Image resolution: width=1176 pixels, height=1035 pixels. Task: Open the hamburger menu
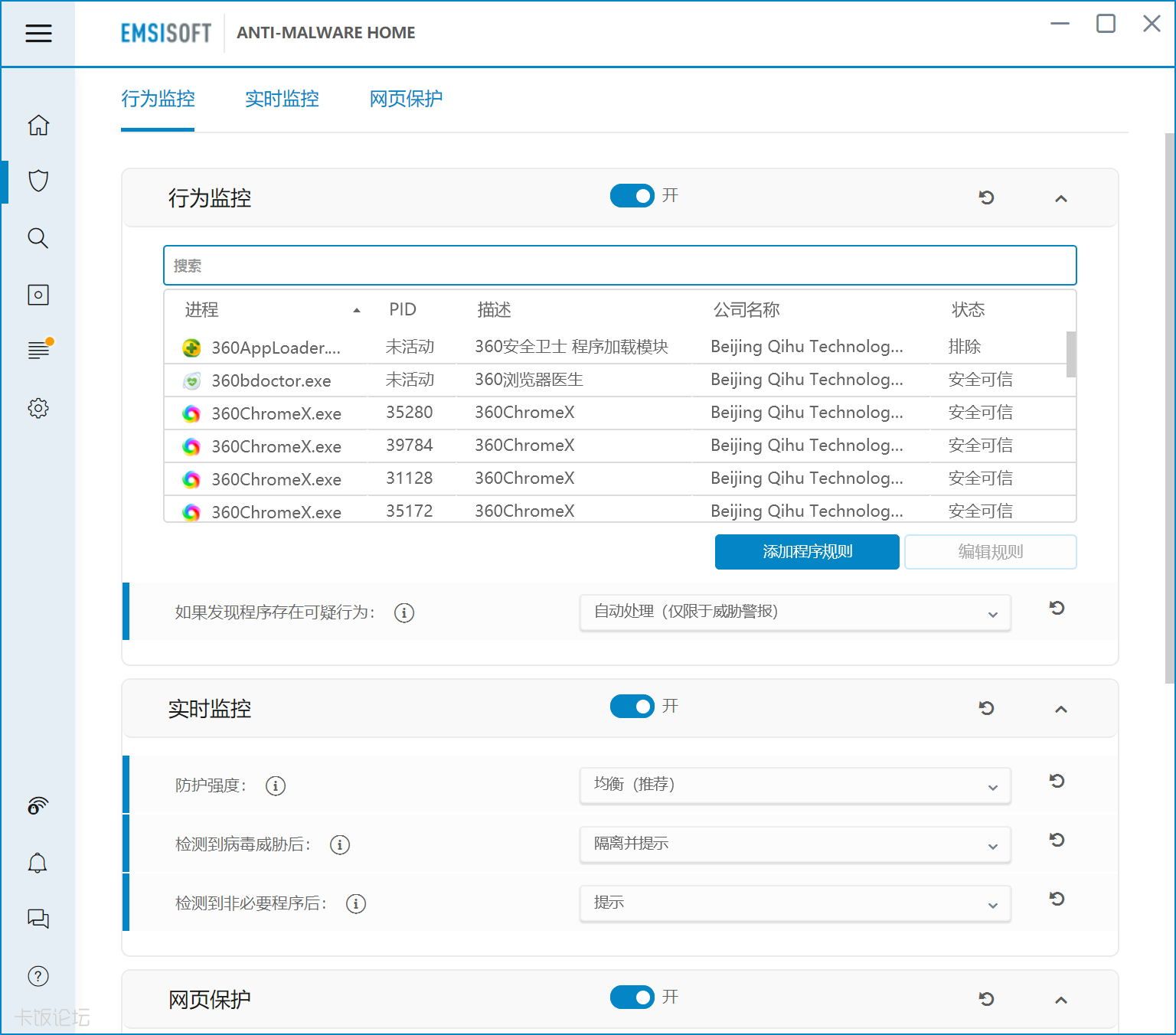click(38, 33)
